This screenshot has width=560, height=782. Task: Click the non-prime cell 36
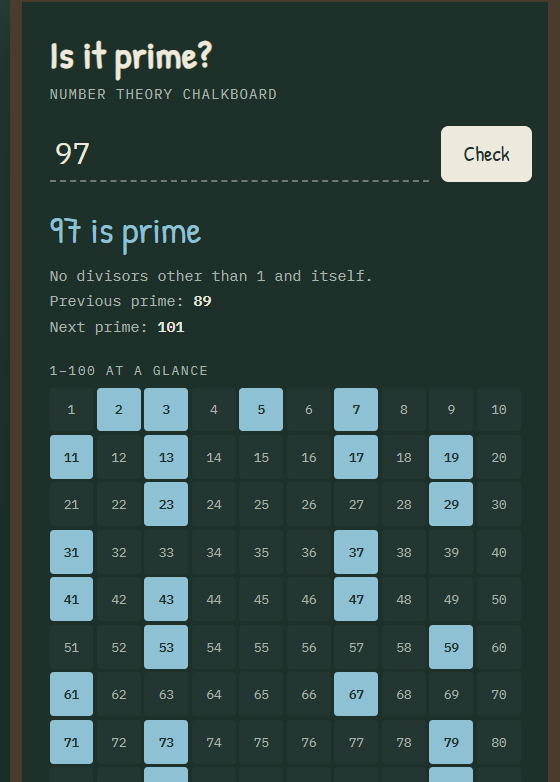click(x=309, y=552)
